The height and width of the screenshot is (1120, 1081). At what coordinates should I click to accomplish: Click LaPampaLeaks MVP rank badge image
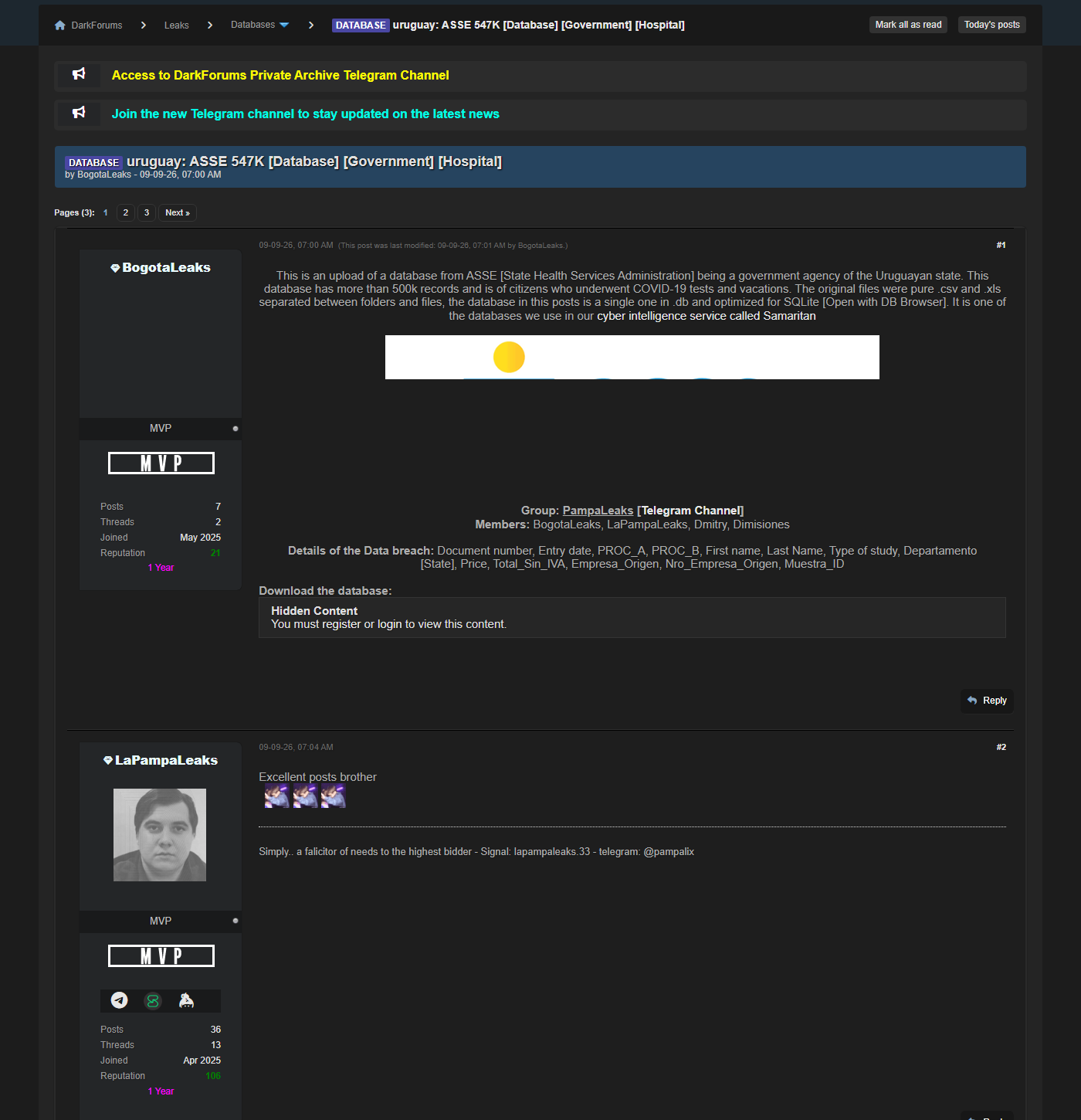[161, 956]
